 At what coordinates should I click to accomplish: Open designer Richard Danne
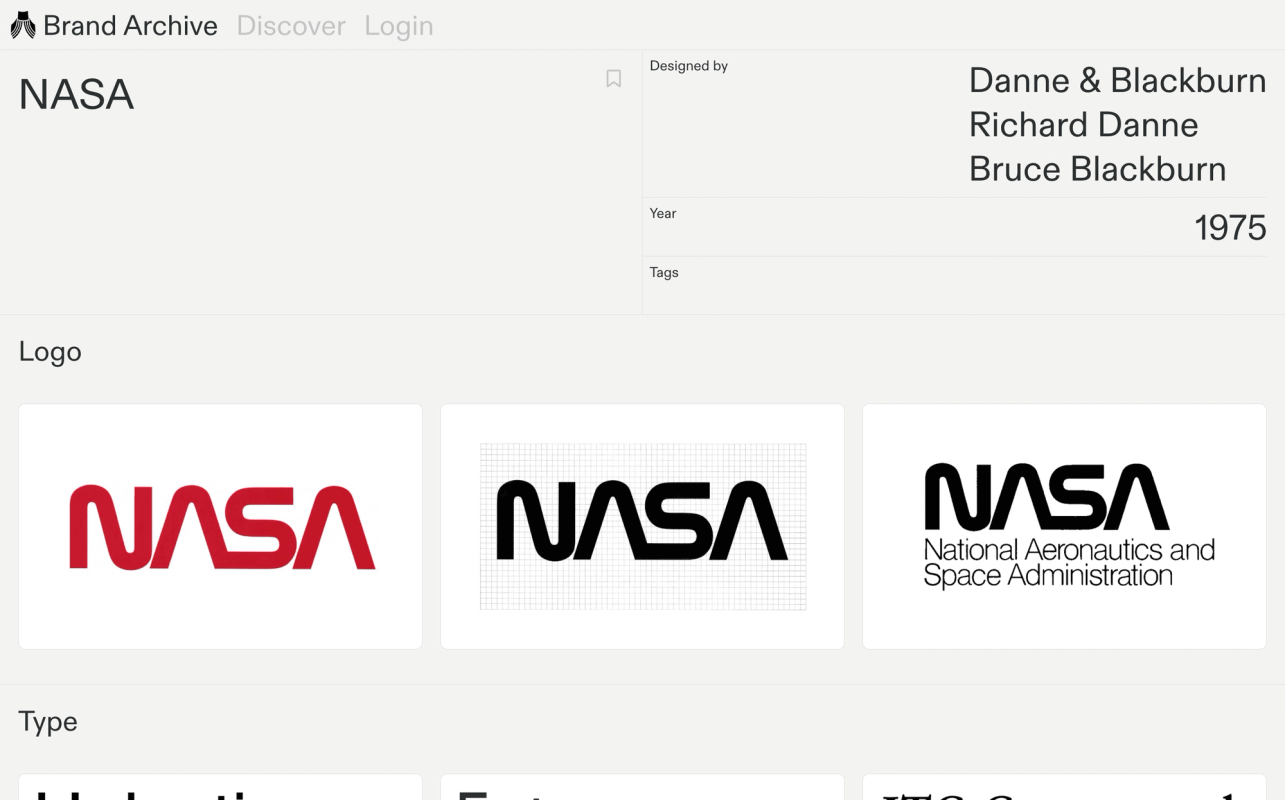pos(1083,125)
